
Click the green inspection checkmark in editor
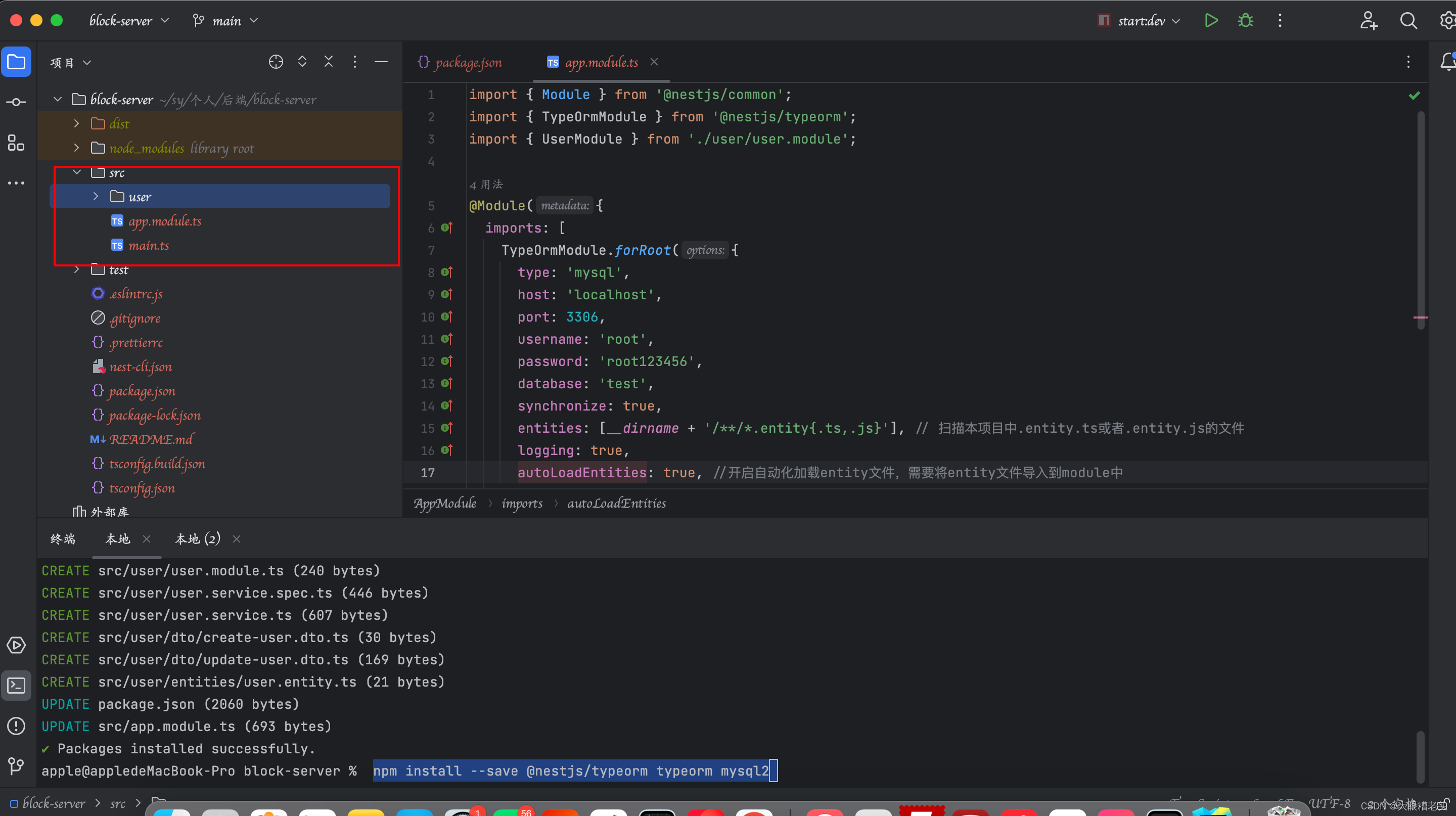click(x=1414, y=95)
